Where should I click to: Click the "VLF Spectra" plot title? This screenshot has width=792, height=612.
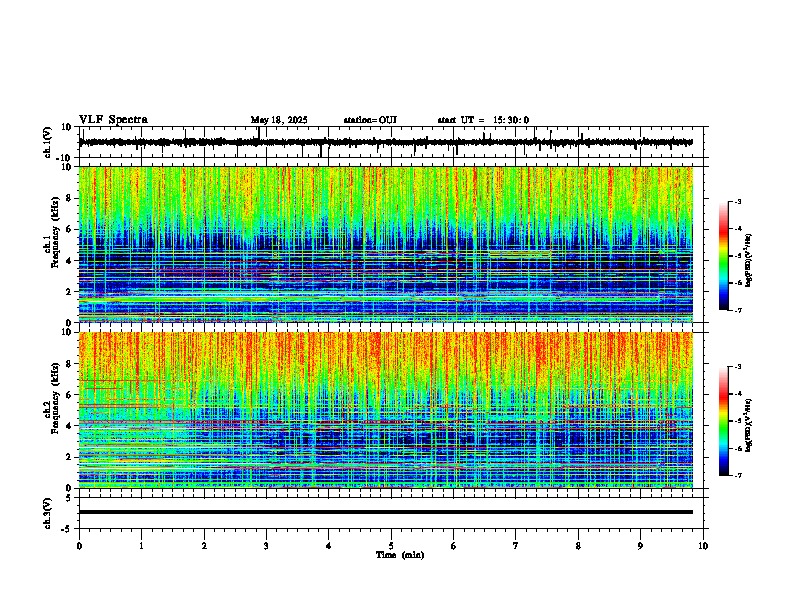(113, 120)
